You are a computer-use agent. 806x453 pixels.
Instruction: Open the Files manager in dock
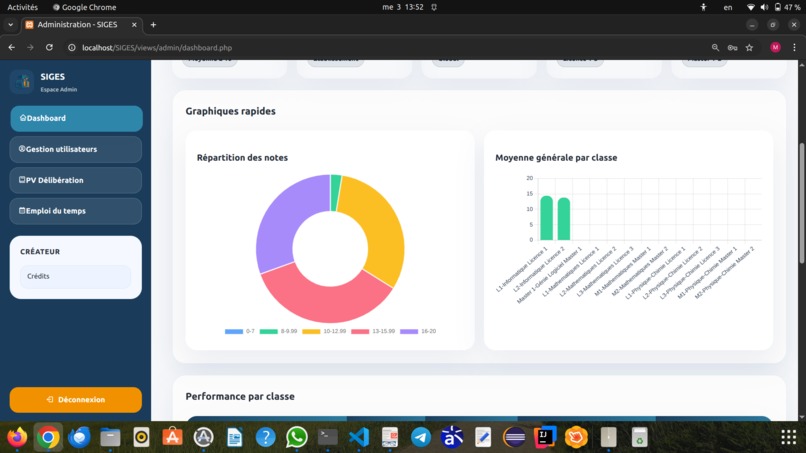pyautogui.click(x=110, y=438)
